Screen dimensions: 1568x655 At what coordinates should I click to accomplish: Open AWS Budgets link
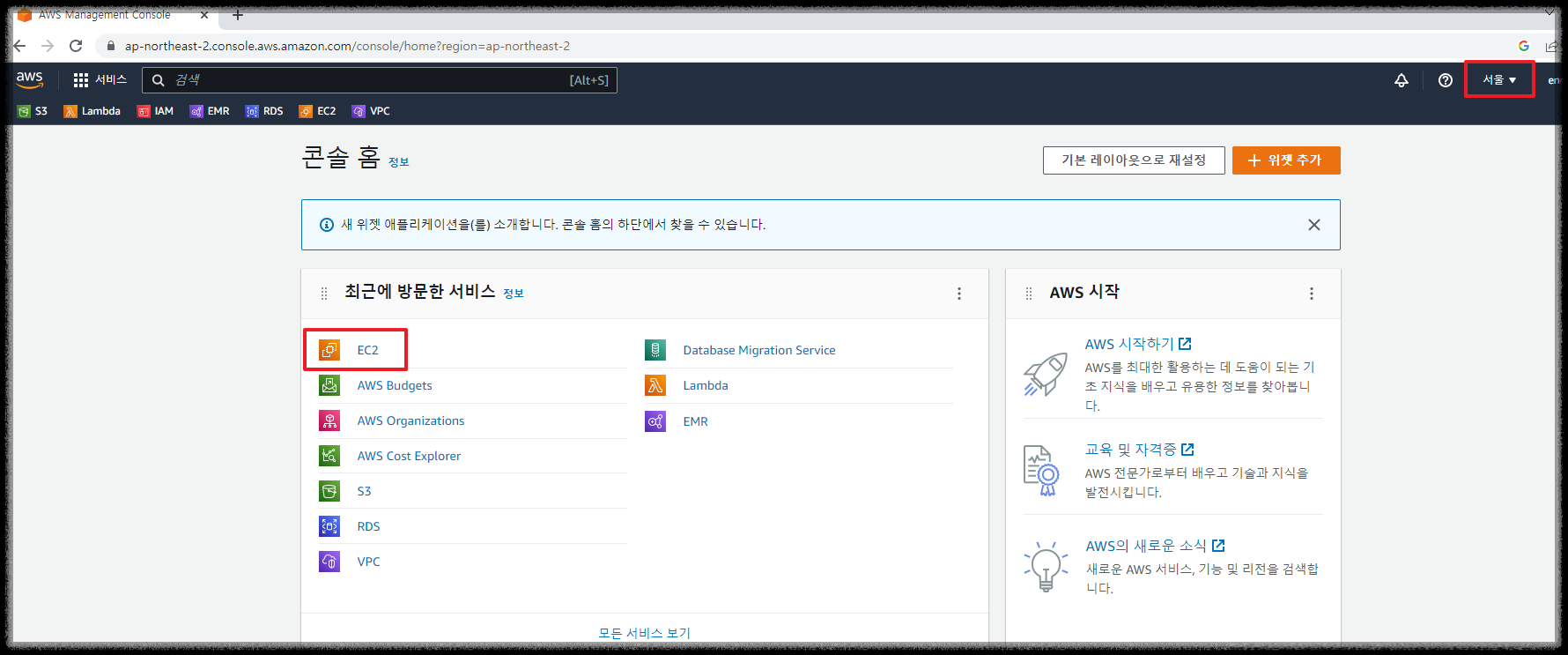[x=395, y=385]
